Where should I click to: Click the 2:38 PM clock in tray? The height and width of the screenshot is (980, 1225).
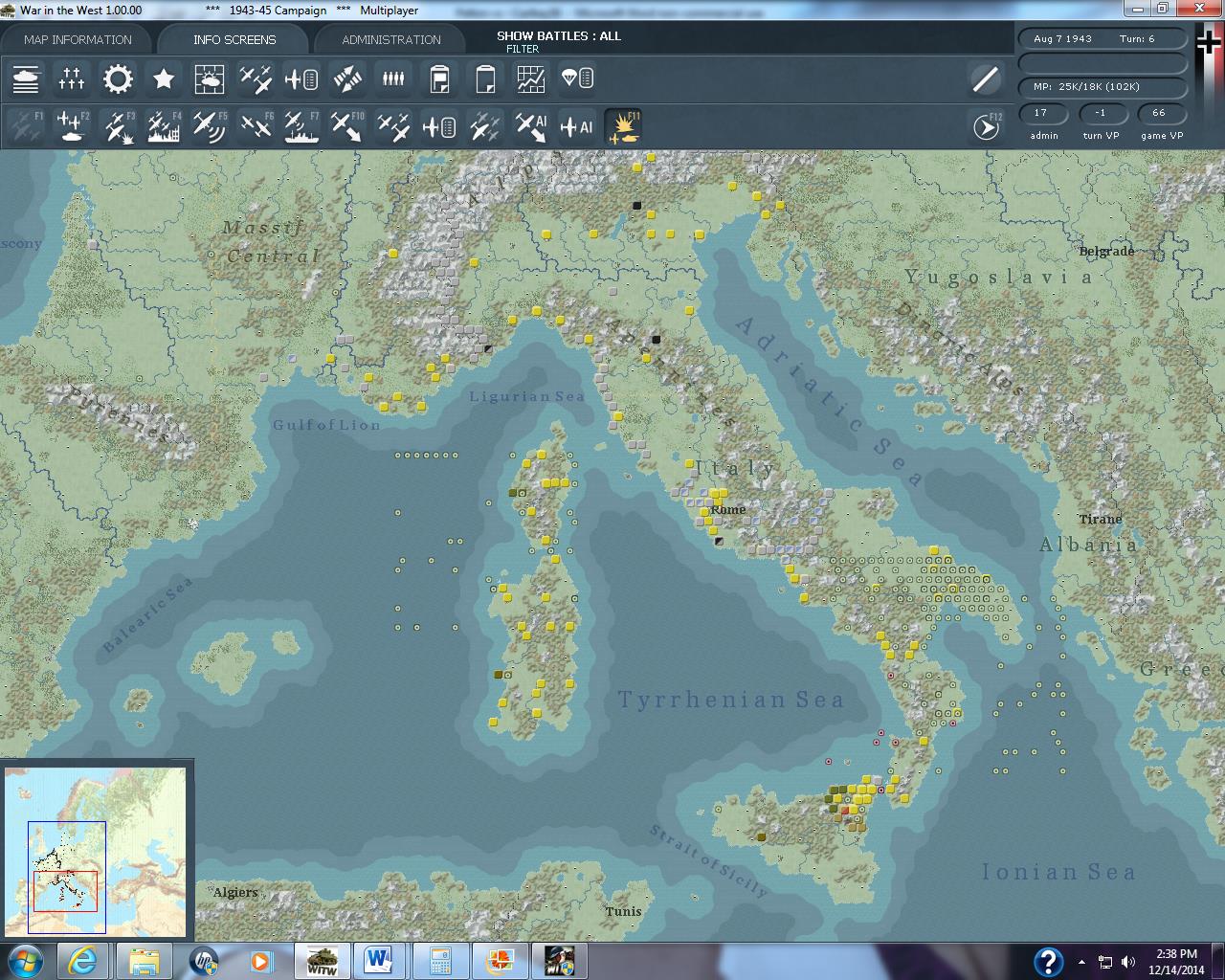coord(1176,953)
